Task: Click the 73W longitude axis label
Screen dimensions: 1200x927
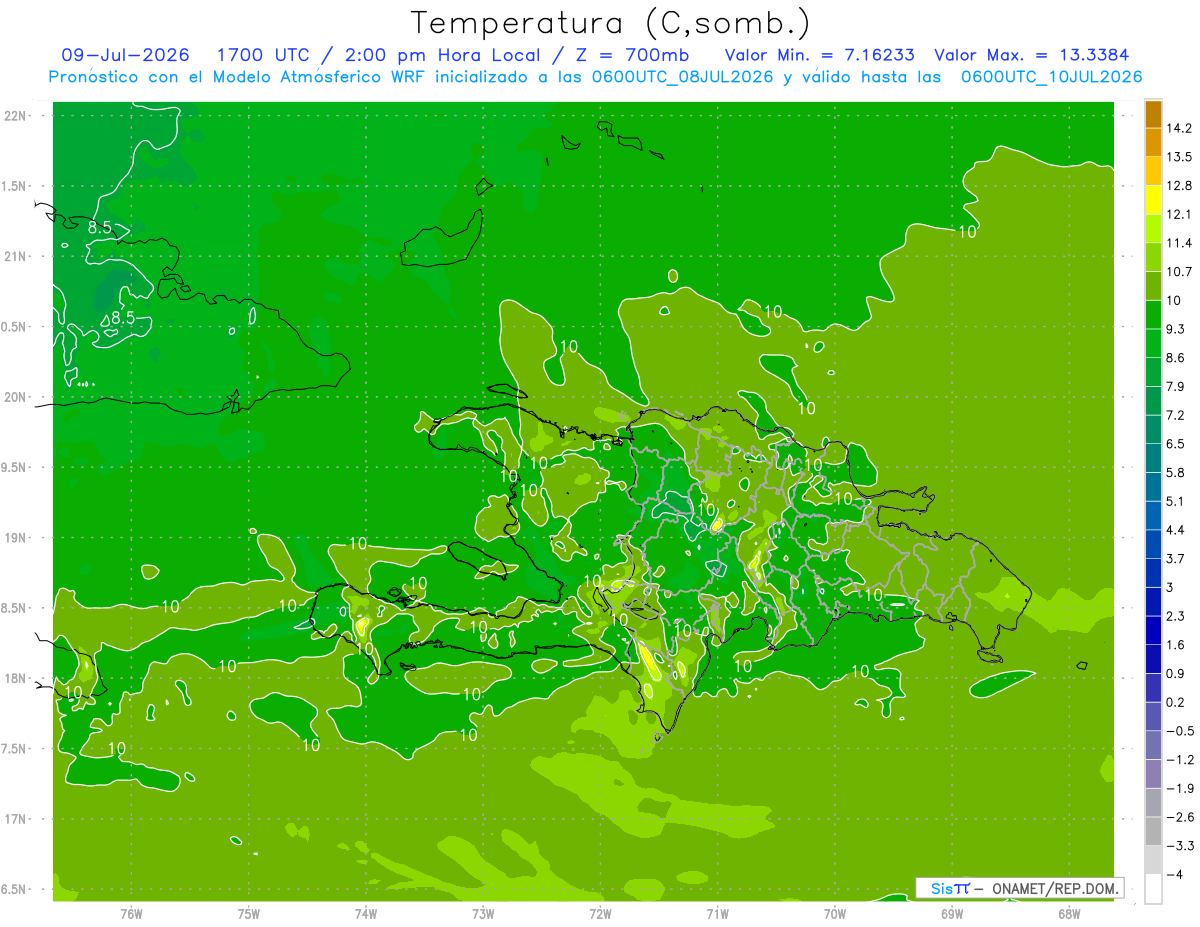Action: point(483,914)
